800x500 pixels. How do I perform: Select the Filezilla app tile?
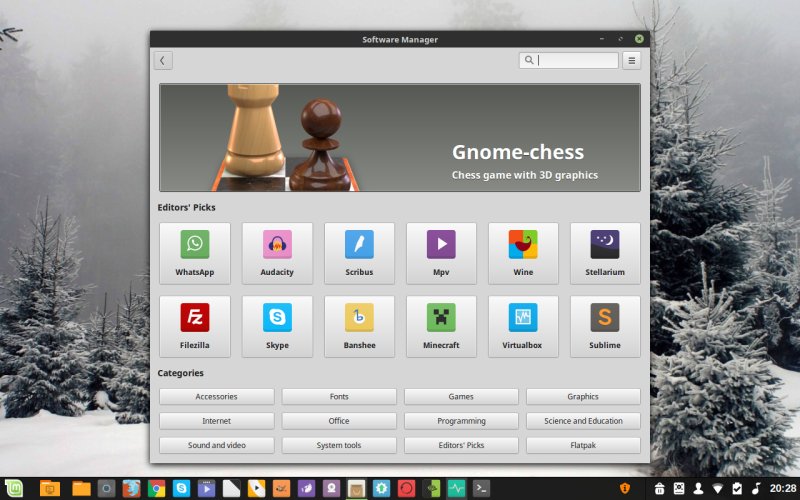(194, 327)
